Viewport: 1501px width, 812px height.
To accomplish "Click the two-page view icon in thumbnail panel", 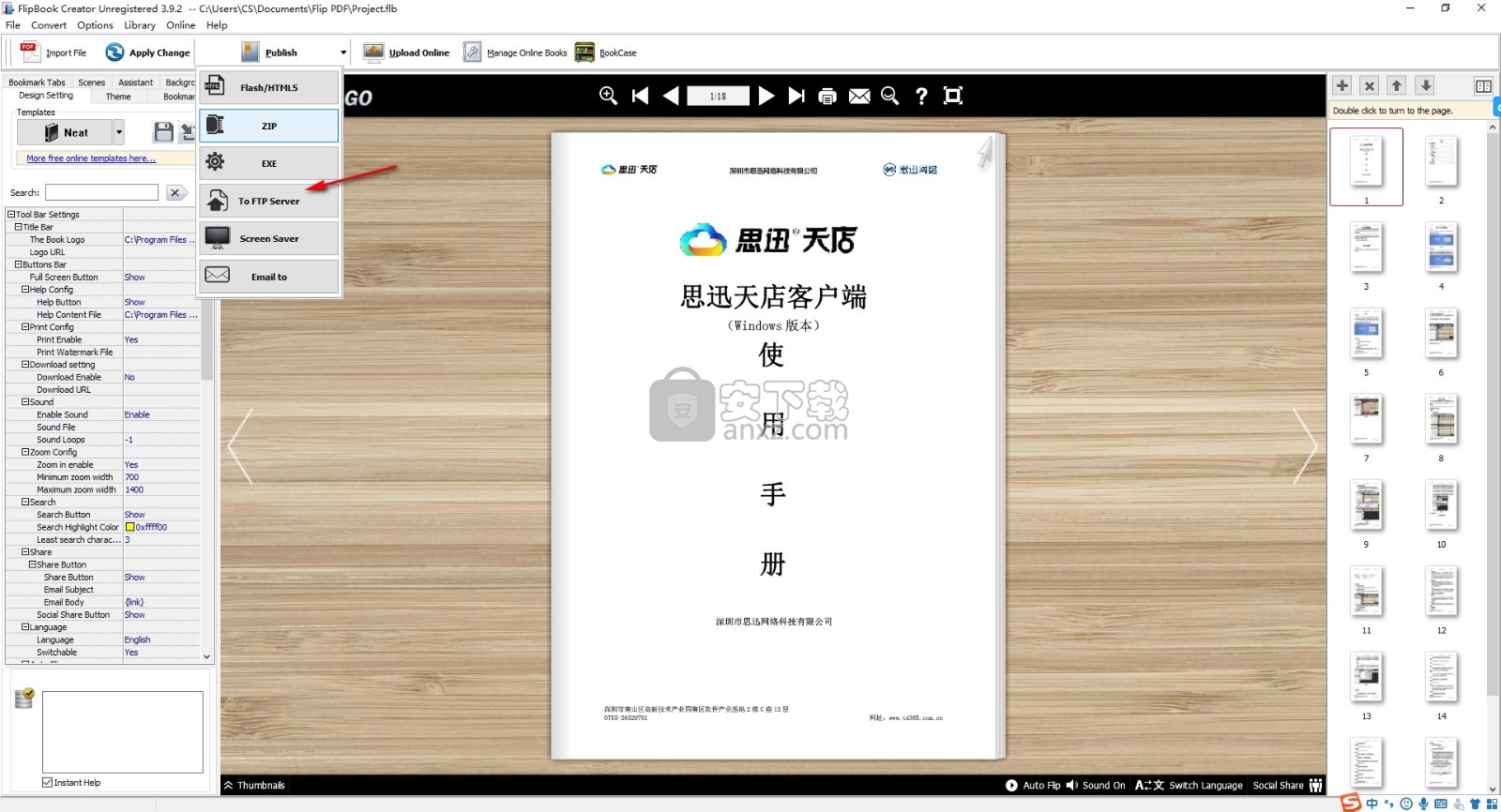I will click(1483, 85).
